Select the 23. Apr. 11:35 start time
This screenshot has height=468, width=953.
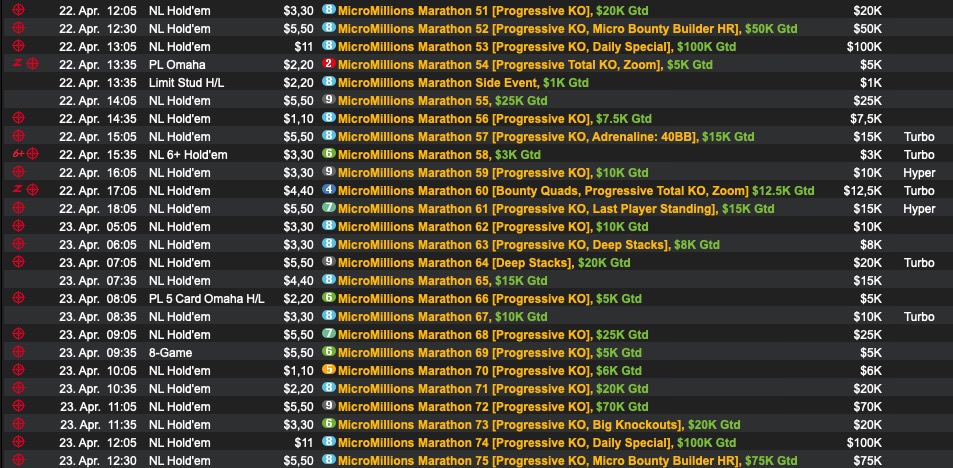click(x=97, y=425)
